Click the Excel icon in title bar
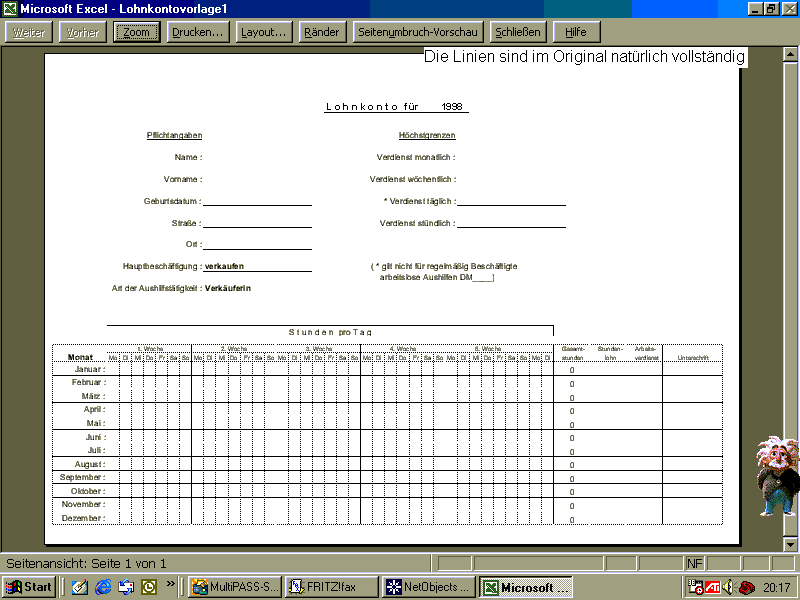Viewport: 800px width, 600px height. (10, 8)
